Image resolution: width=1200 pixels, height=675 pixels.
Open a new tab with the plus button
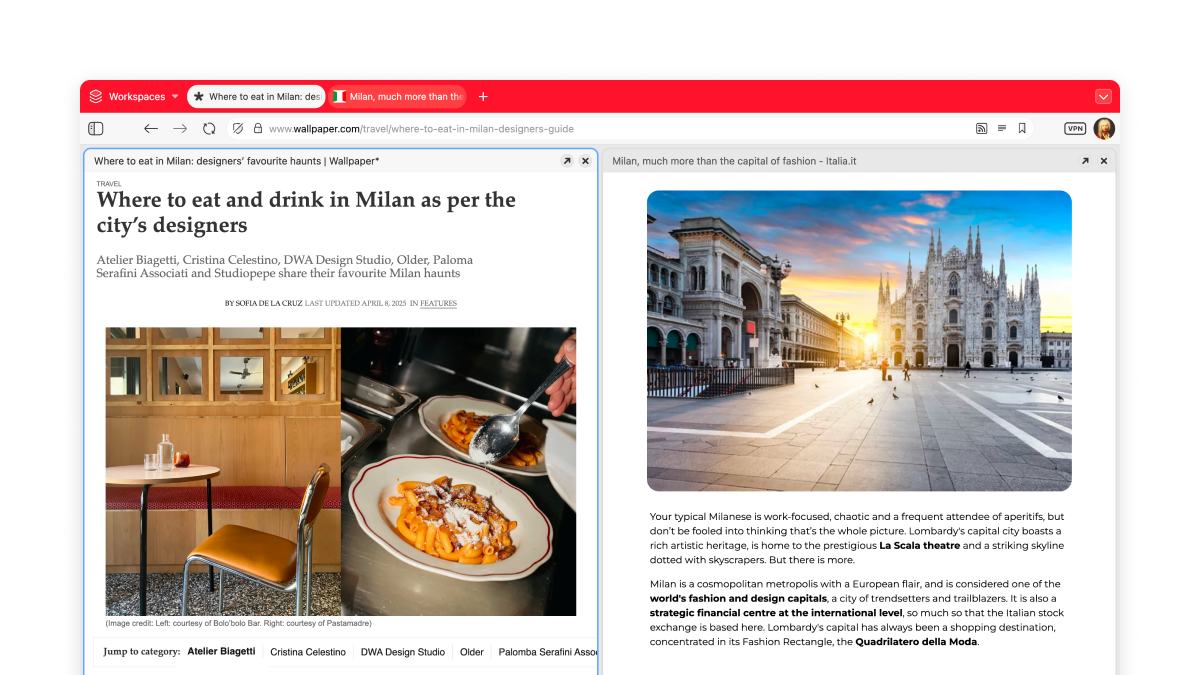pyautogui.click(x=483, y=97)
